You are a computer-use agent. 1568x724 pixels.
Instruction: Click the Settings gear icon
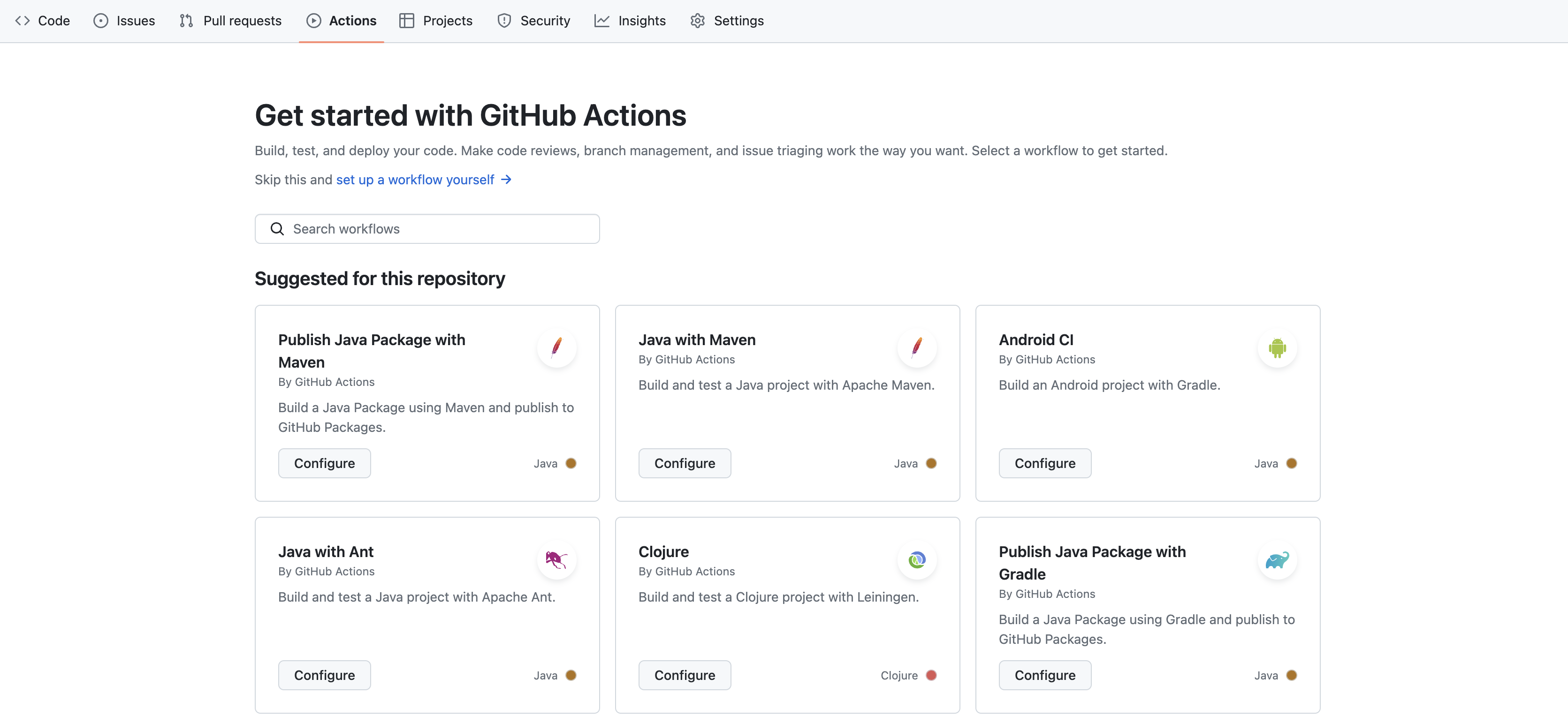click(698, 21)
